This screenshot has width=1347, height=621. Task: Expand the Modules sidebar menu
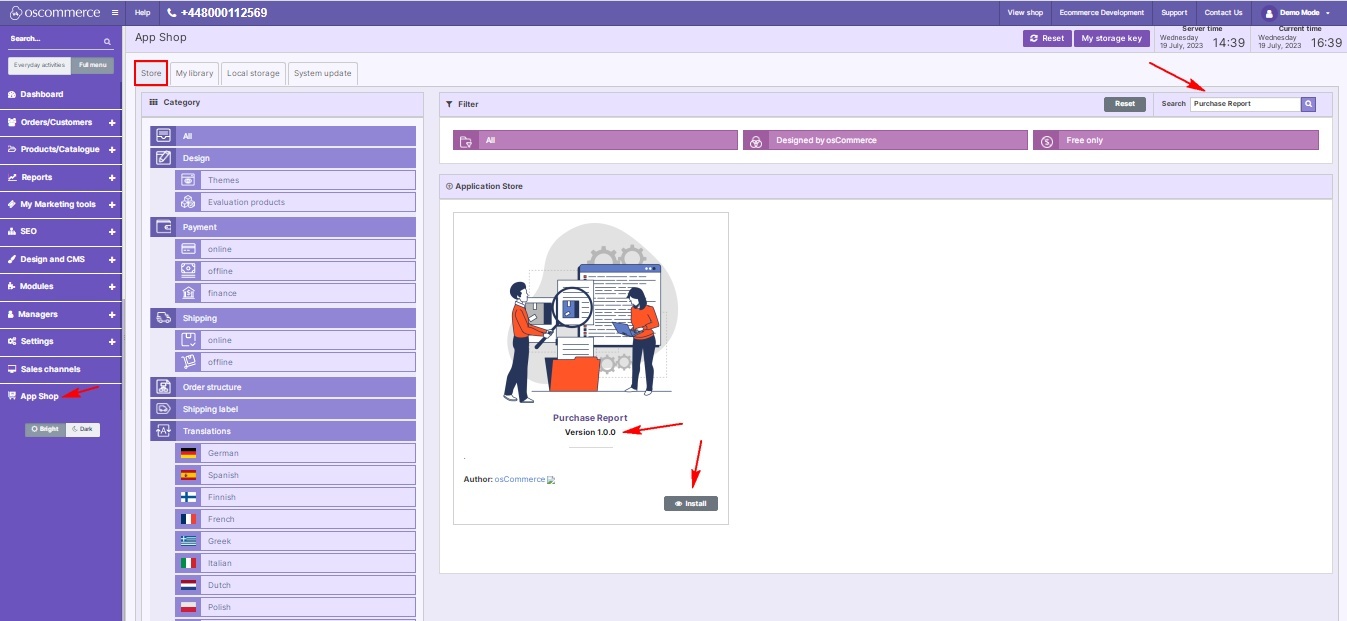(x=112, y=287)
